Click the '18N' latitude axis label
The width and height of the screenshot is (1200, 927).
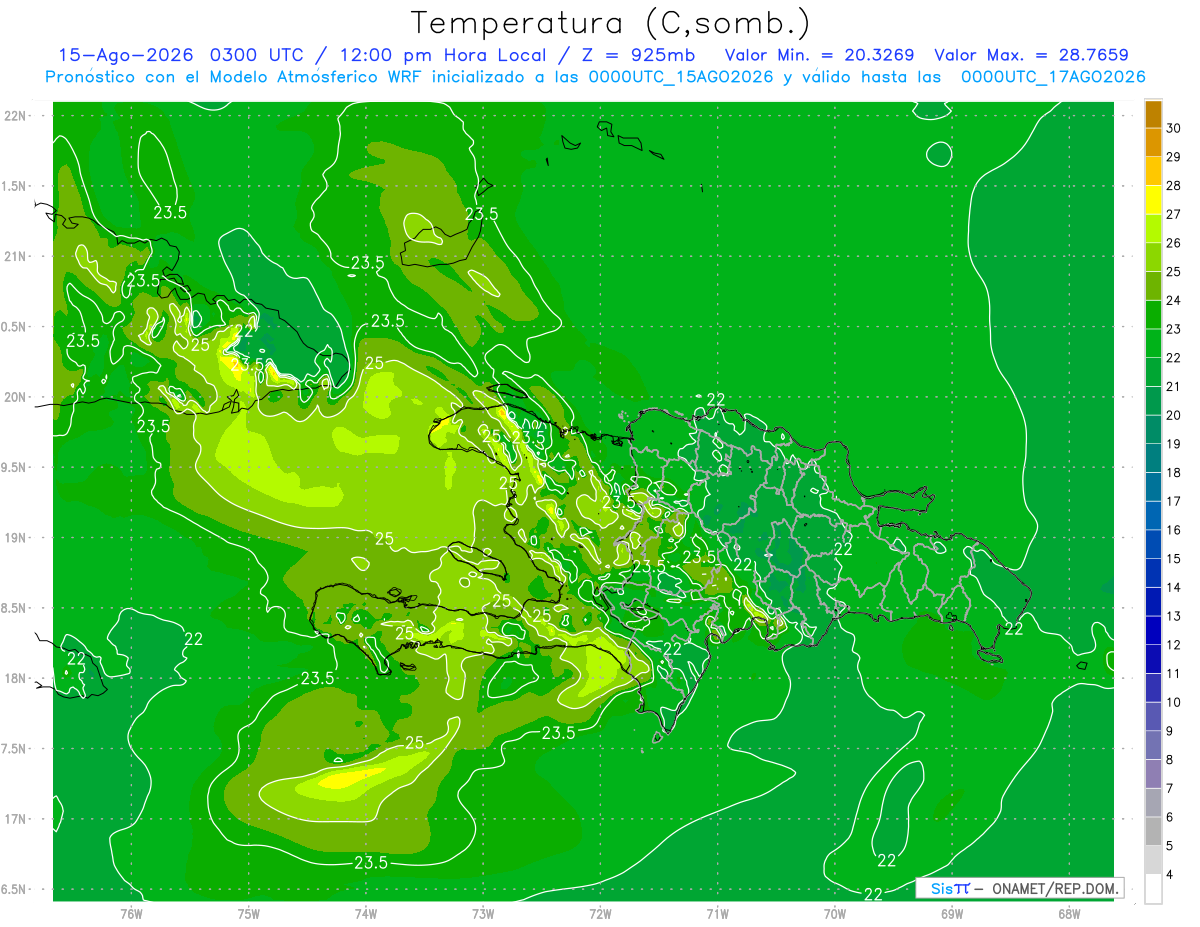(x=14, y=679)
